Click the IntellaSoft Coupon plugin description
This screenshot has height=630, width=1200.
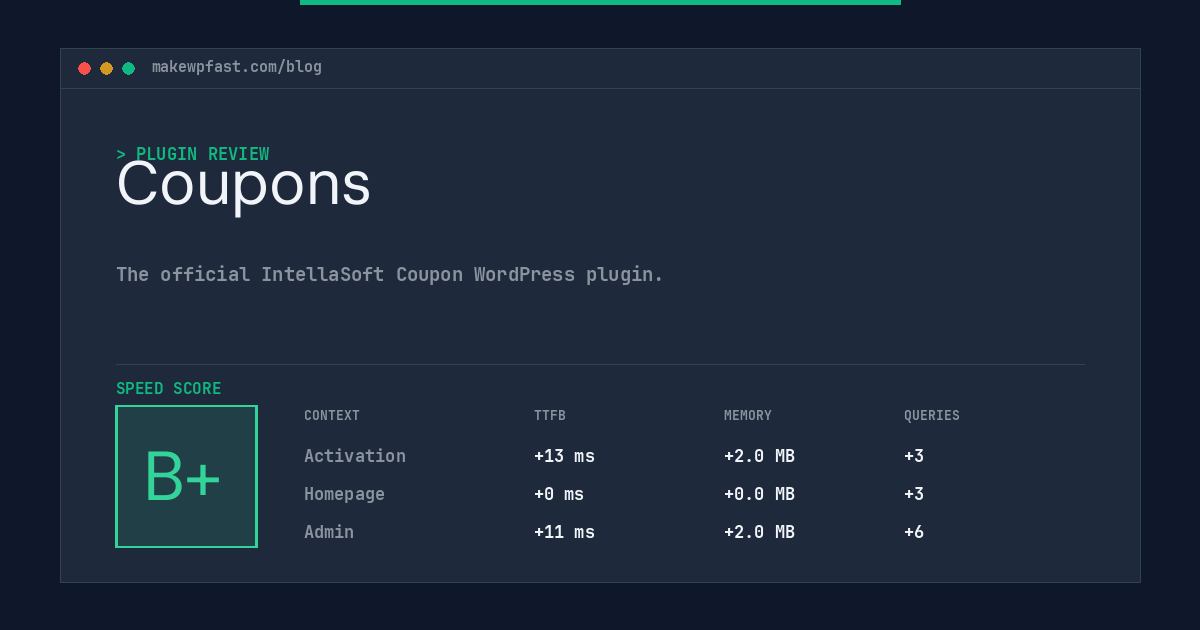point(390,274)
